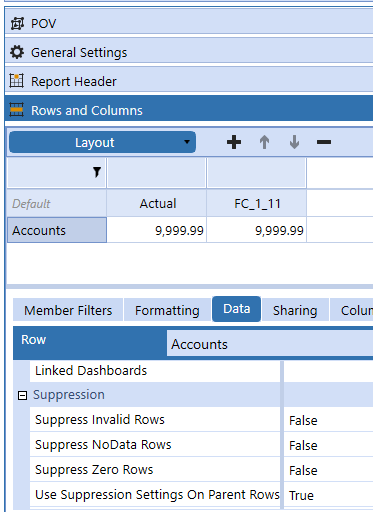Click the Linked Dashboards value field
373x512 pixels.
coord(328,371)
